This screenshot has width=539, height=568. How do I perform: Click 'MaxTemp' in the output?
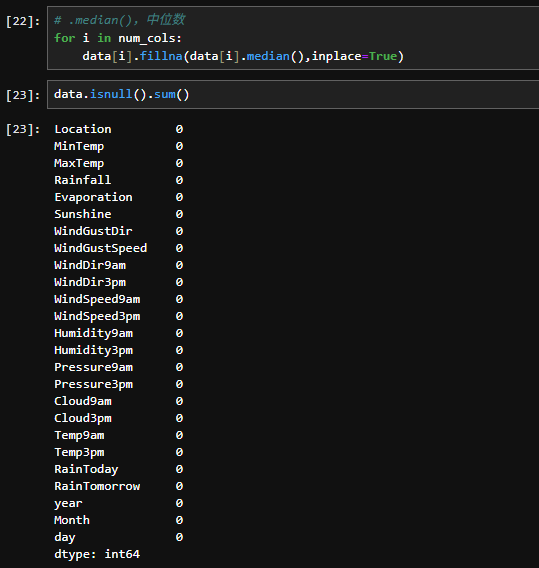[79, 163]
